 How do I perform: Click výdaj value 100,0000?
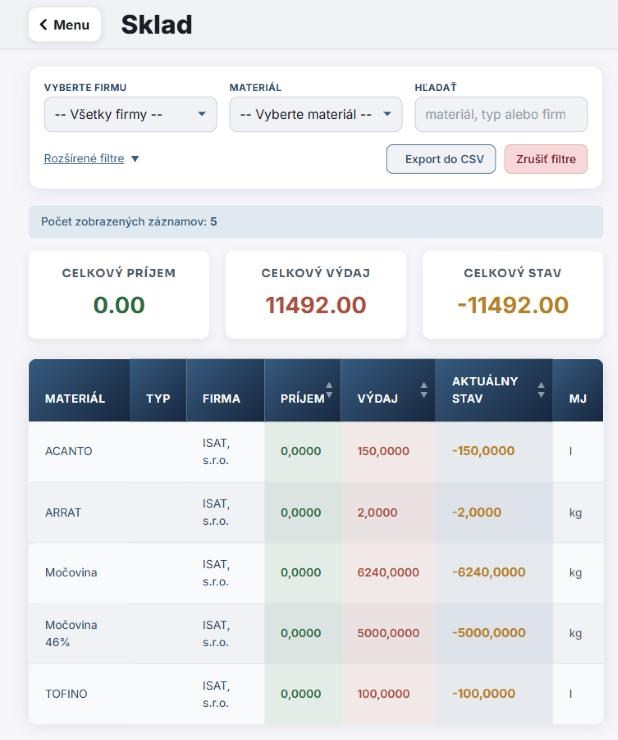click(x=383, y=694)
